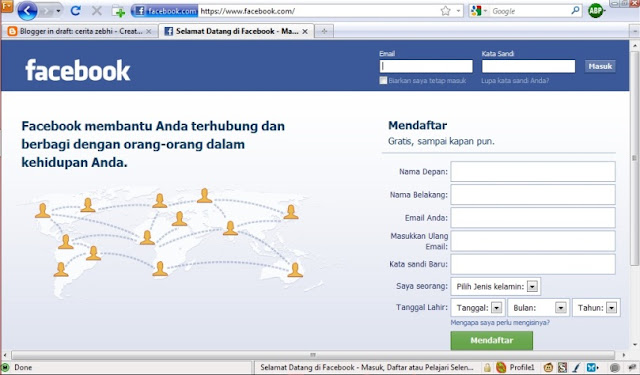This screenshot has height=375, width=640.
Task: Click the green status icon beside Done
Action: [5, 367]
